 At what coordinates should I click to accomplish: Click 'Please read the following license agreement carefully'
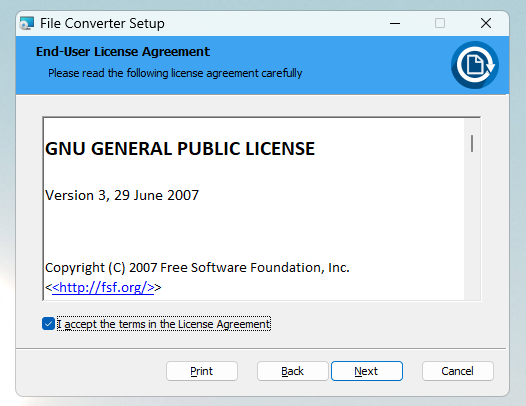point(175,73)
